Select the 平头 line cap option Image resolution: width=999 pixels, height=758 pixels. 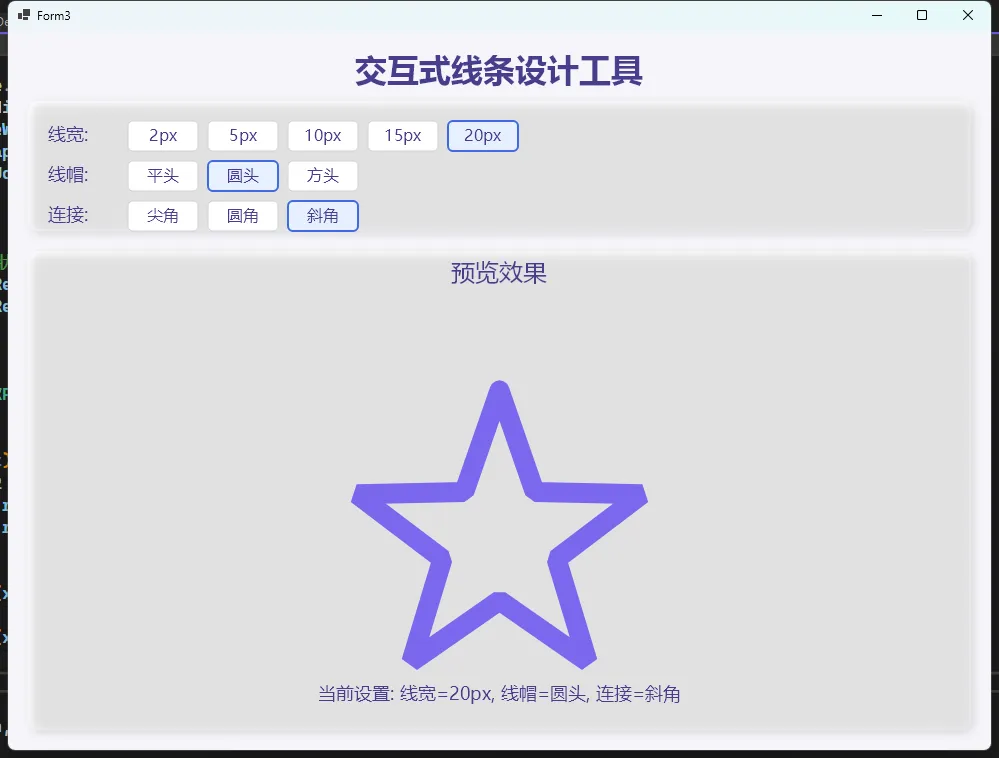pyautogui.click(x=163, y=176)
